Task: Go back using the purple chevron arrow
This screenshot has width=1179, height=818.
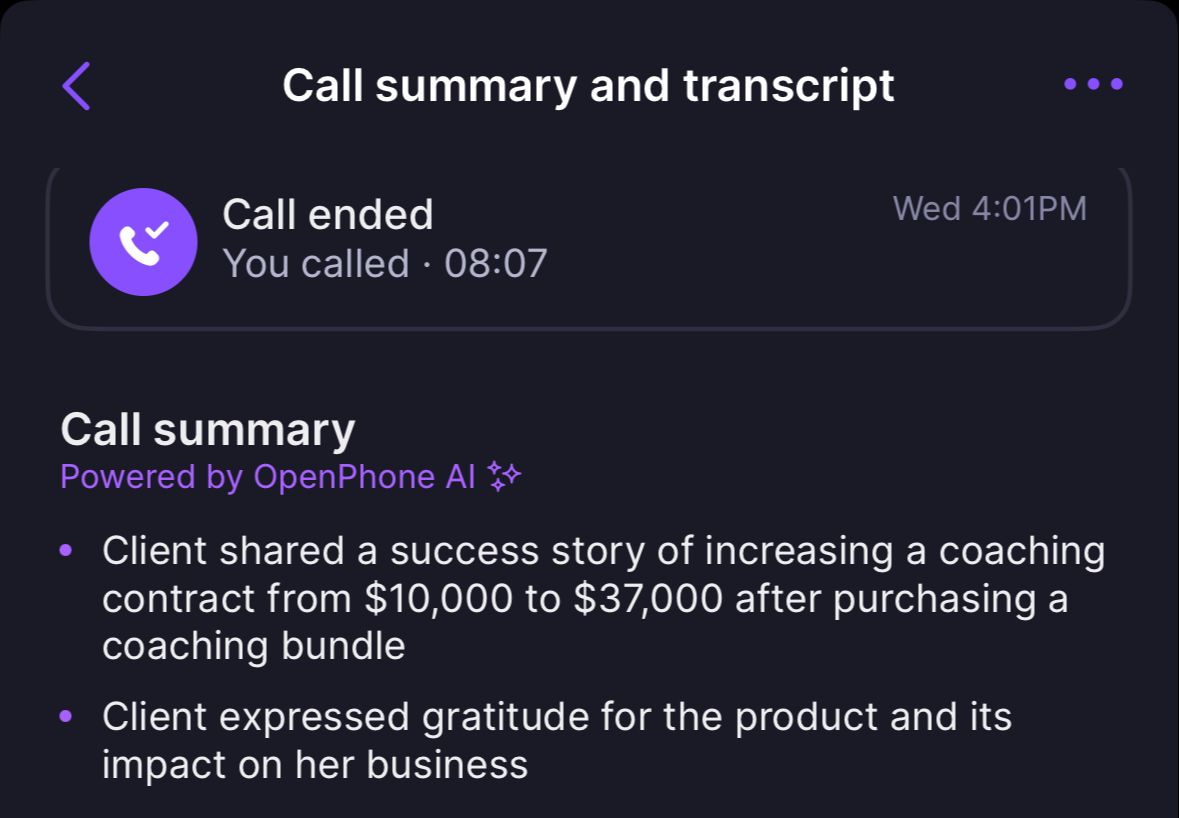Action: [76, 85]
